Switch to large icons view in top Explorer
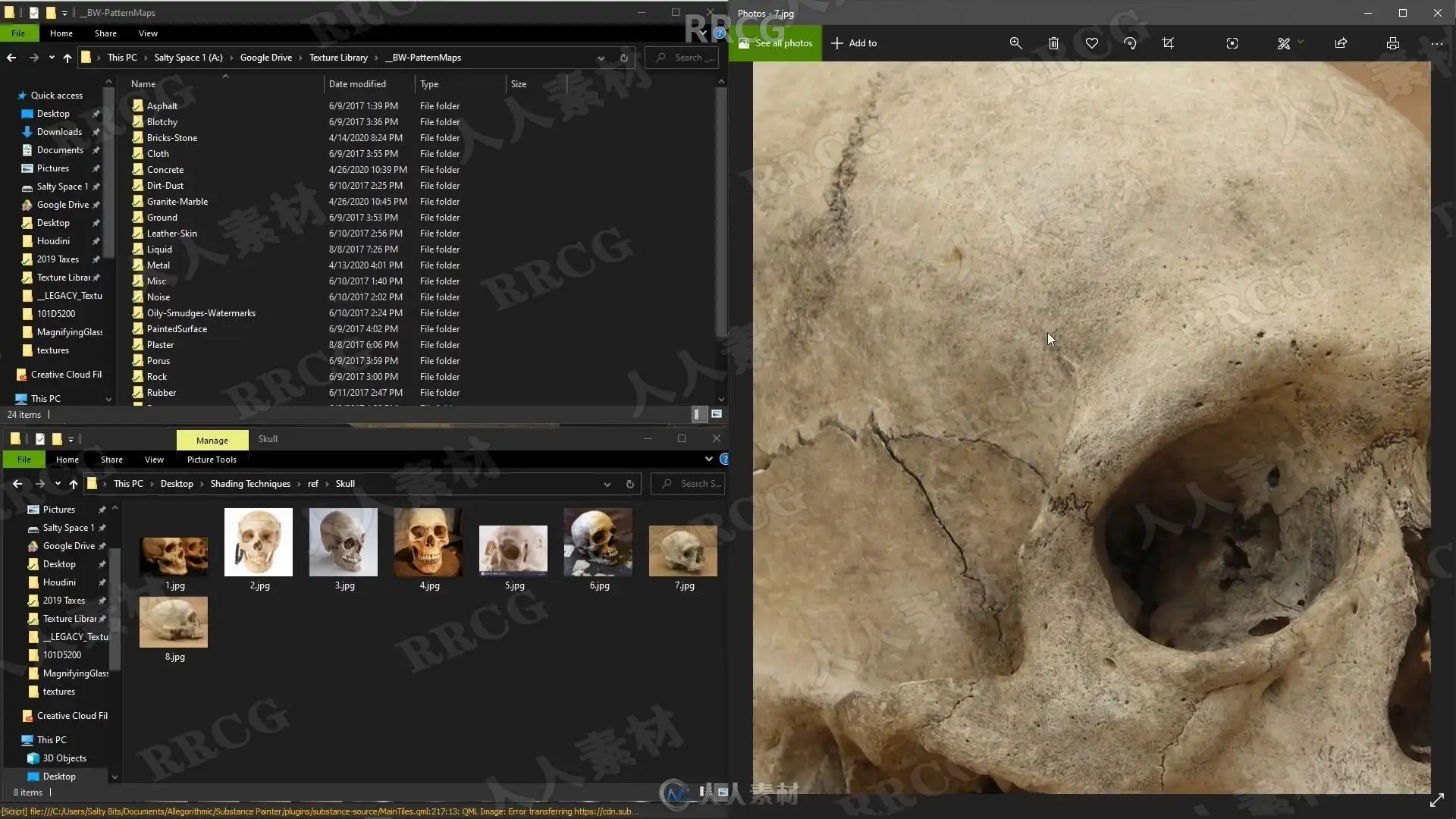Viewport: 1456px width, 819px height. 716,414
